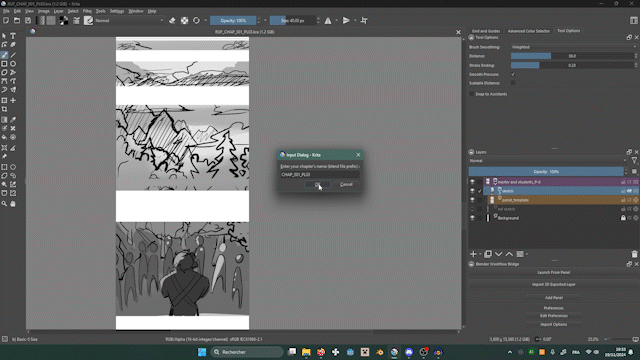Viewport: 640px width, 360px height.
Task: Hide the panel_template layer eye icon
Action: point(472,200)
